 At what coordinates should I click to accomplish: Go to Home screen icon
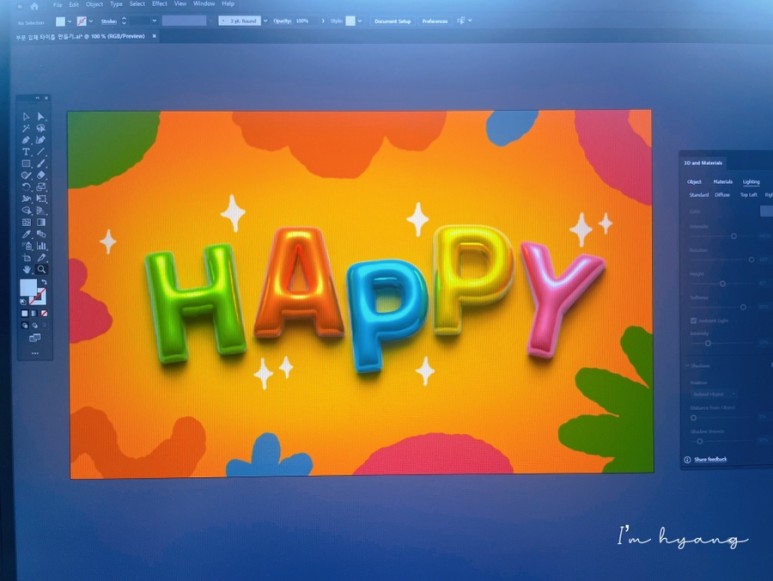click(34, 6)
